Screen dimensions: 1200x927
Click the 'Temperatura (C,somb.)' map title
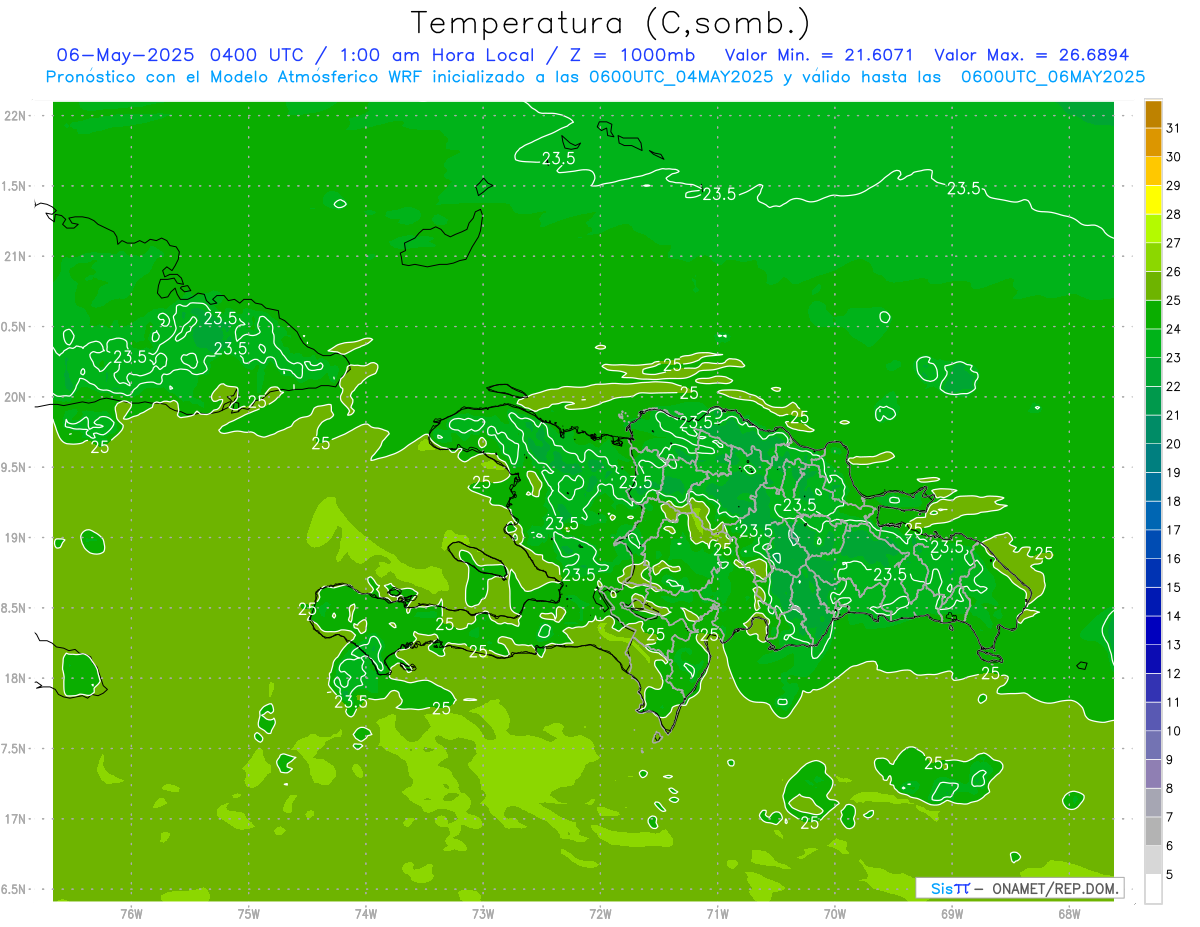click(610, 22)
